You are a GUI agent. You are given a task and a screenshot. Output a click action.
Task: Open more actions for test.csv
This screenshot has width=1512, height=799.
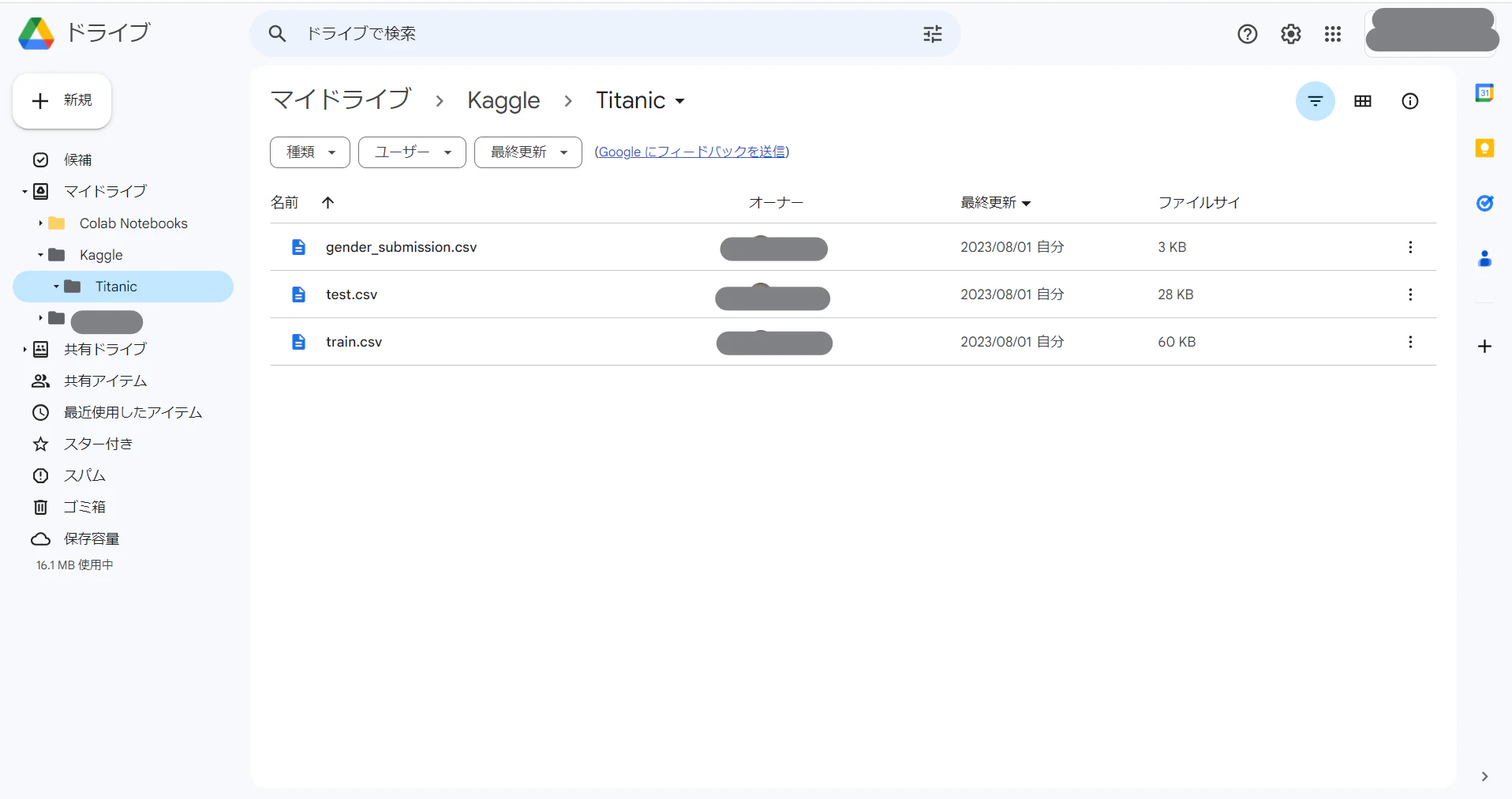coord(1410,294)
